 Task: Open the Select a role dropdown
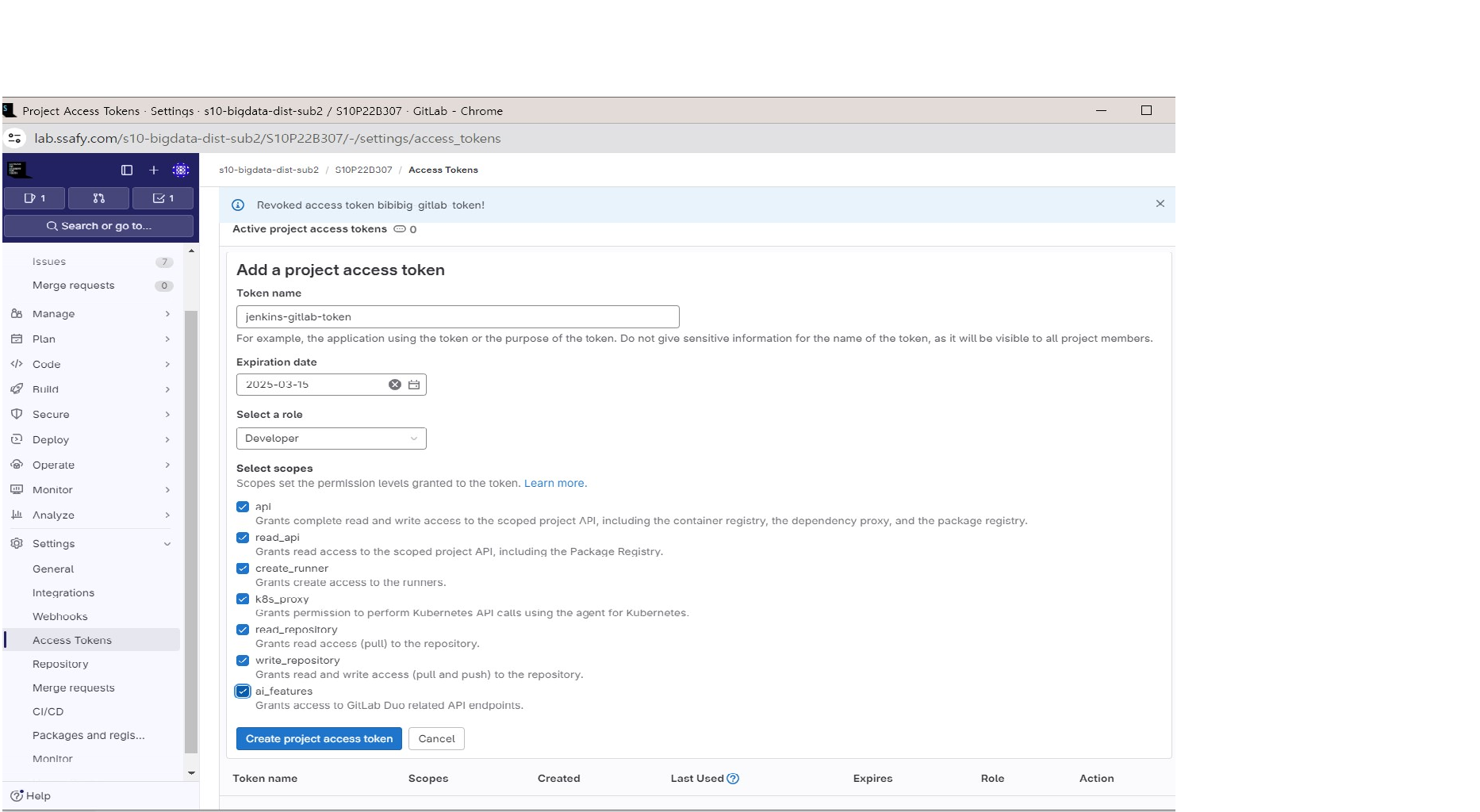(x=331, y=439)
